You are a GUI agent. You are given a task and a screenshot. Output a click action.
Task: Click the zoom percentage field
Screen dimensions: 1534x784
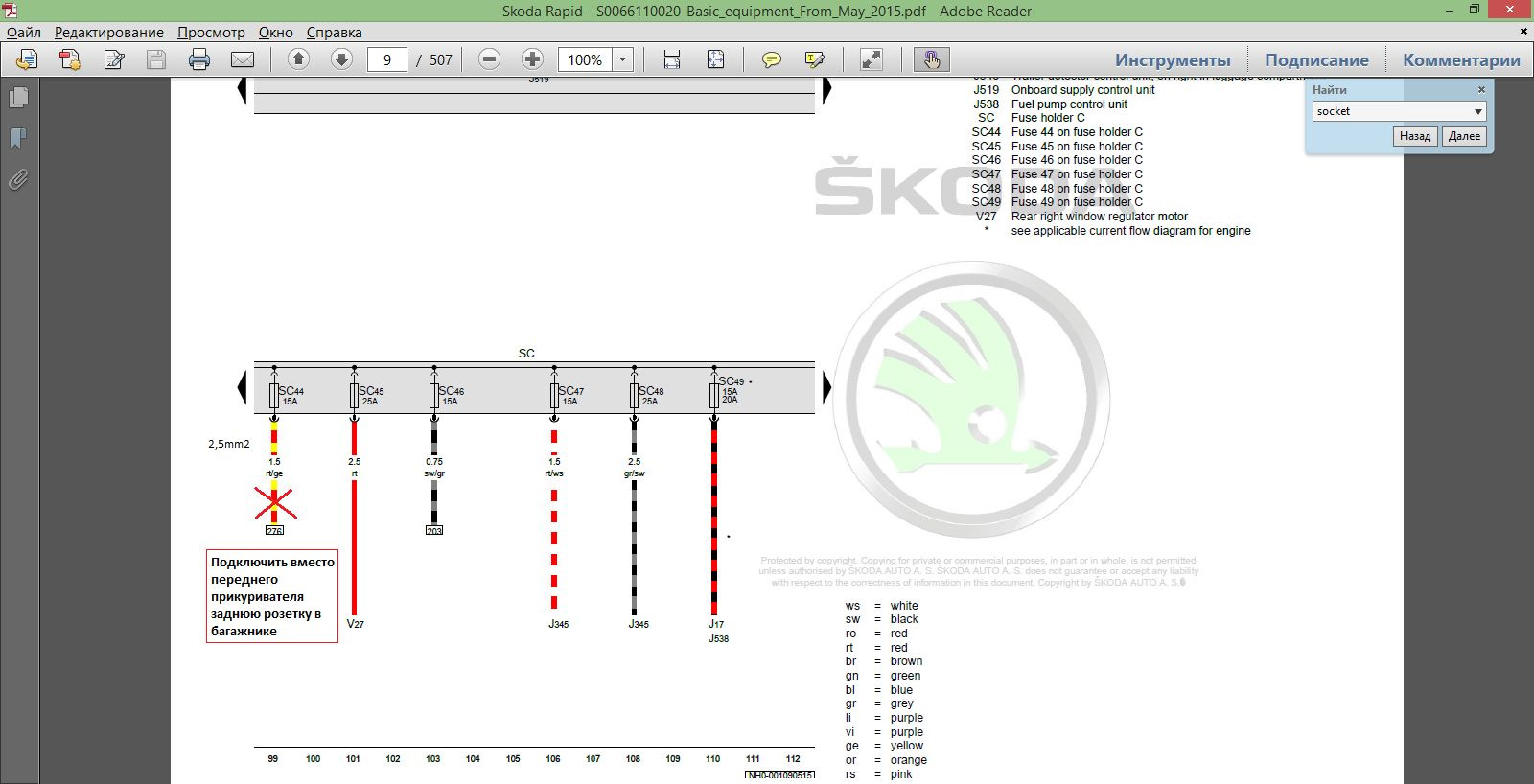(x=585, y=59)
